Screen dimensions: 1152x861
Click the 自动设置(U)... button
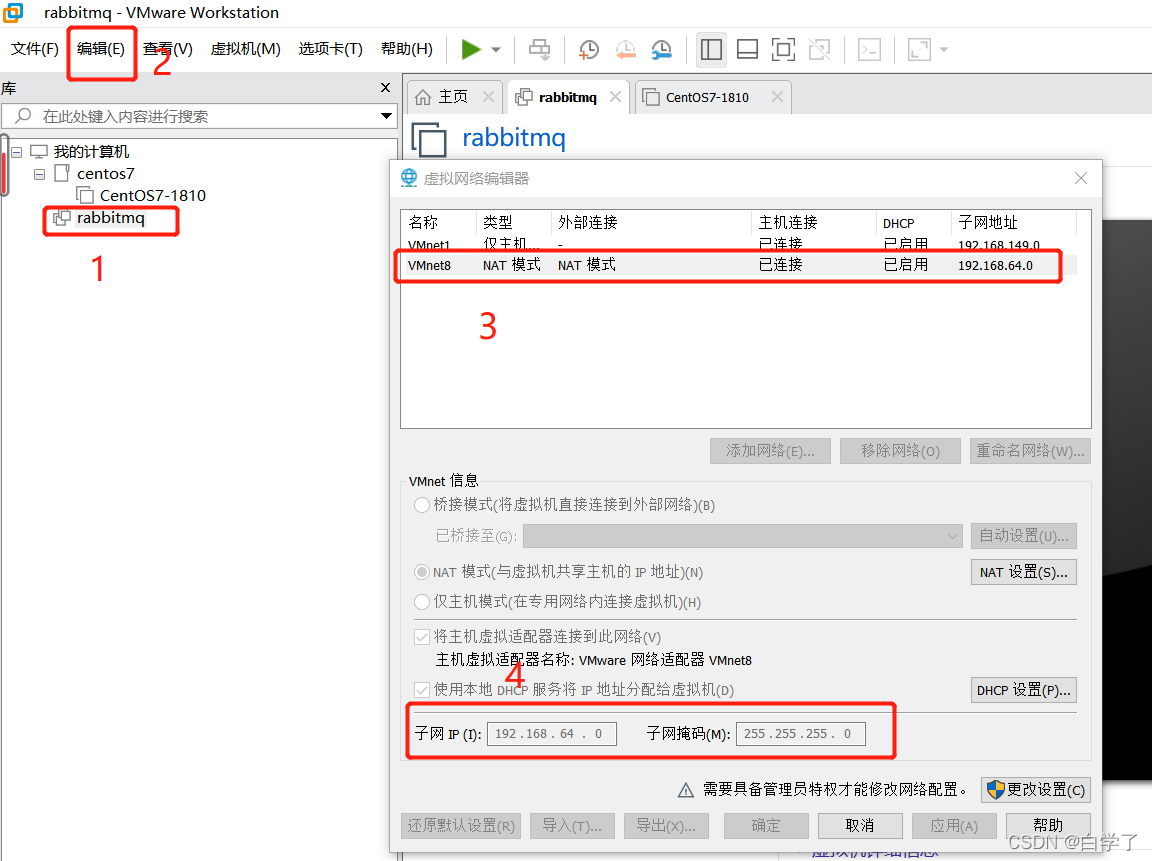tap(1023, 536)
